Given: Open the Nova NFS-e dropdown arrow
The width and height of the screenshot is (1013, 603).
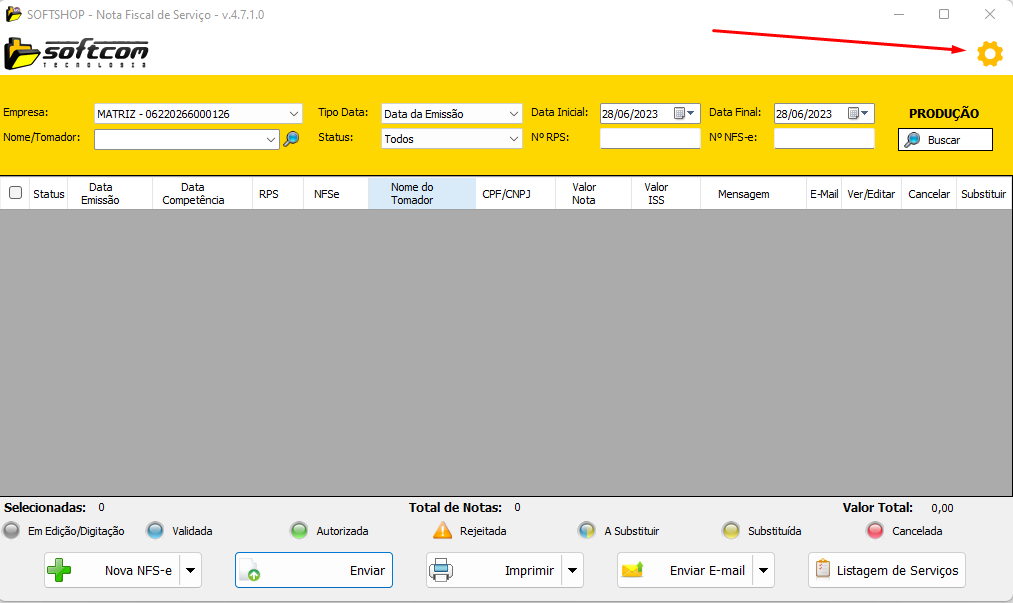Looking at the screenshot, I should (x=191, y=570).
